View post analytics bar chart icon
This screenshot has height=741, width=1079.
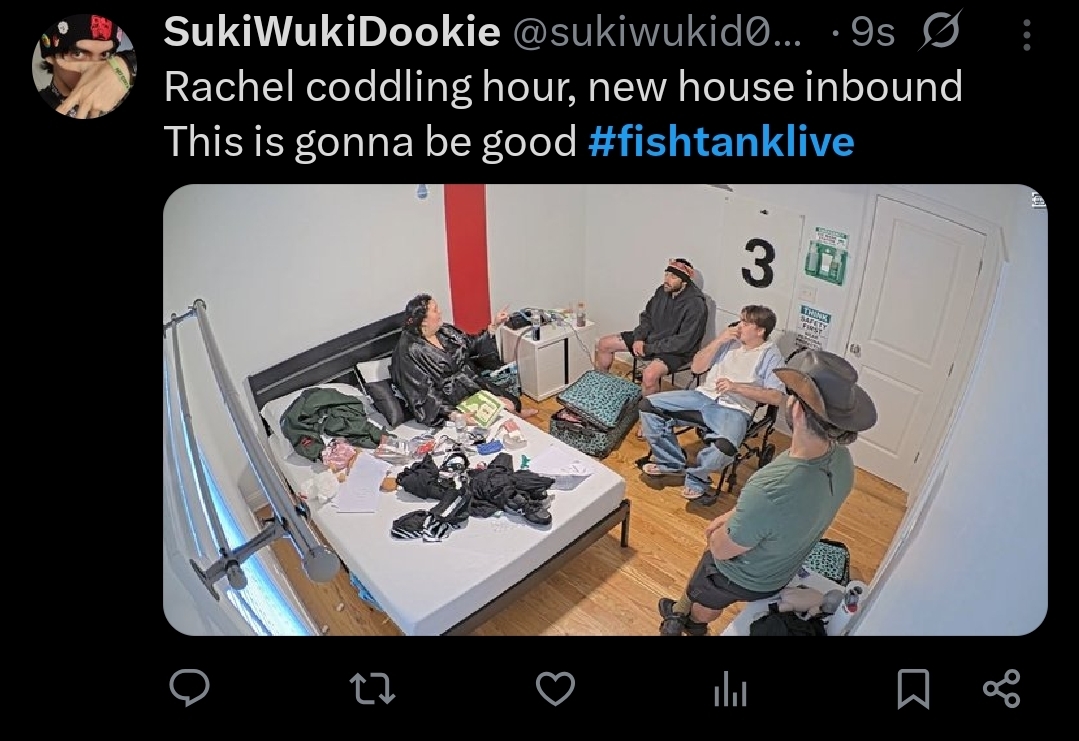730,689
